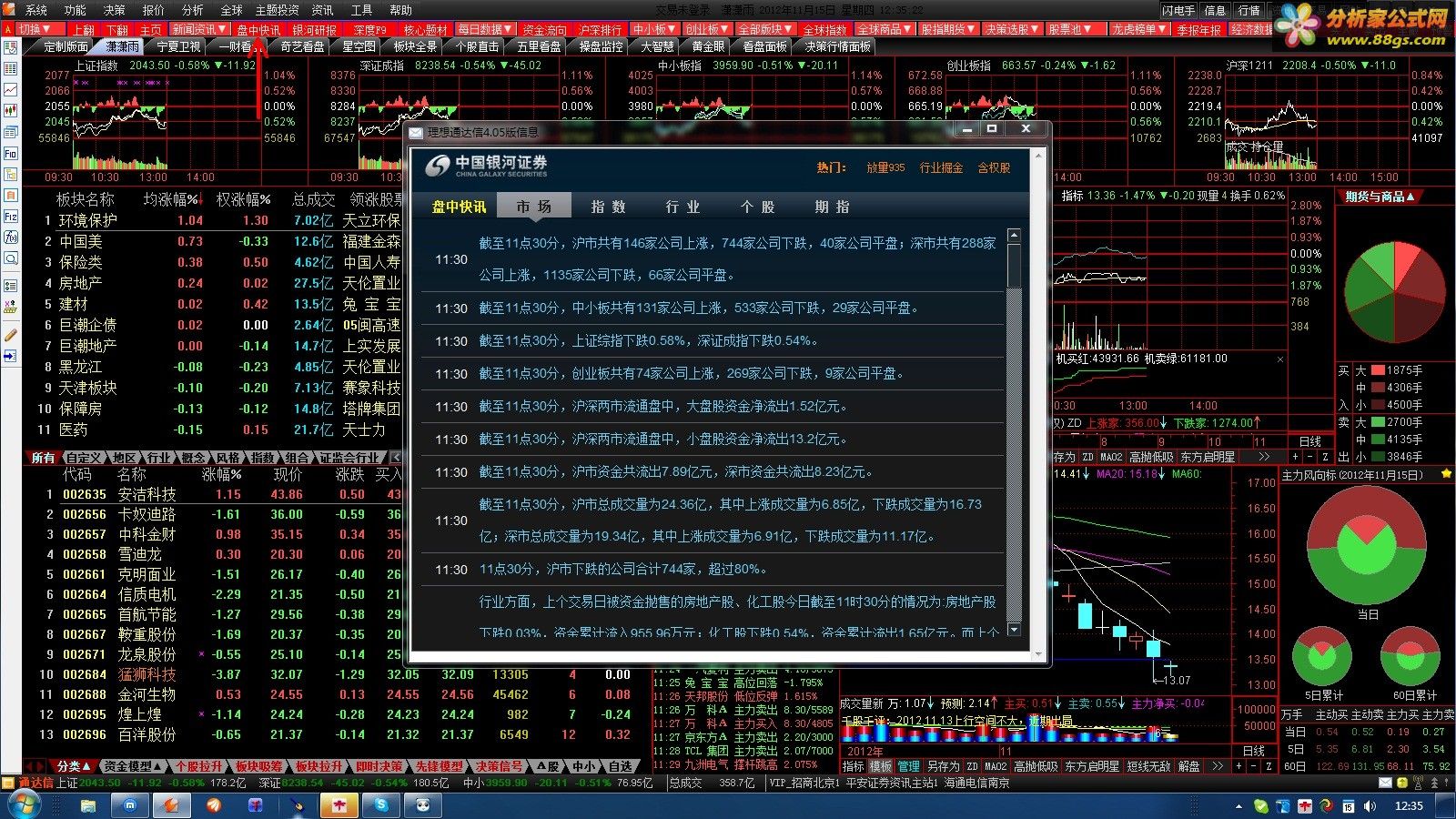Click the bottom arrow icon in left sidebar
This screenshot has height=819, width=1456.
point(11,357)
